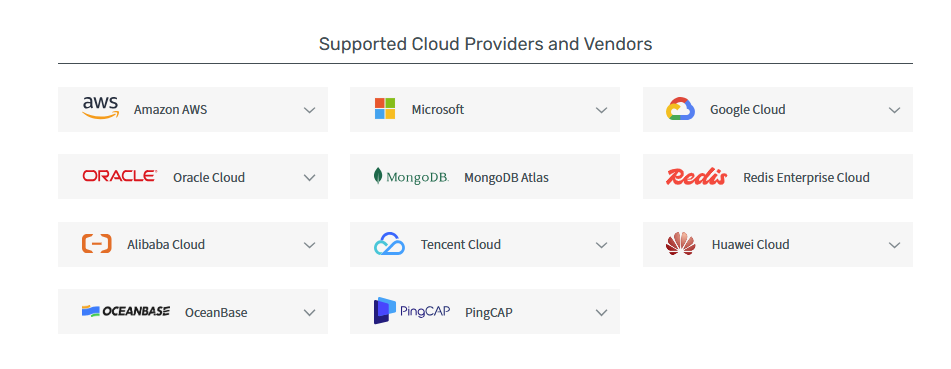Viewport: 951px width, 369px height.
Task: Expand the Oracle Cloud chevron
Action: (310, 178)
